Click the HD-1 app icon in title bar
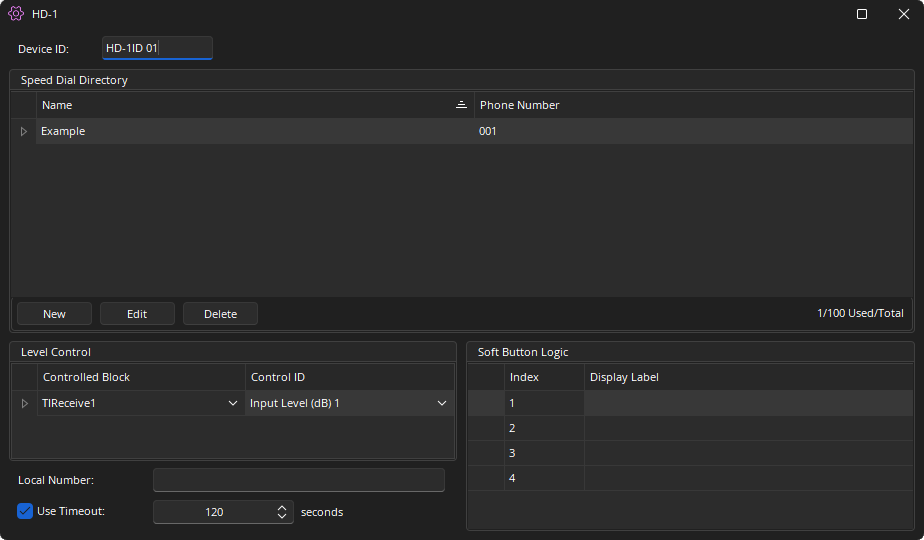This screenshot has width=924, height=540. coord(16,14)
